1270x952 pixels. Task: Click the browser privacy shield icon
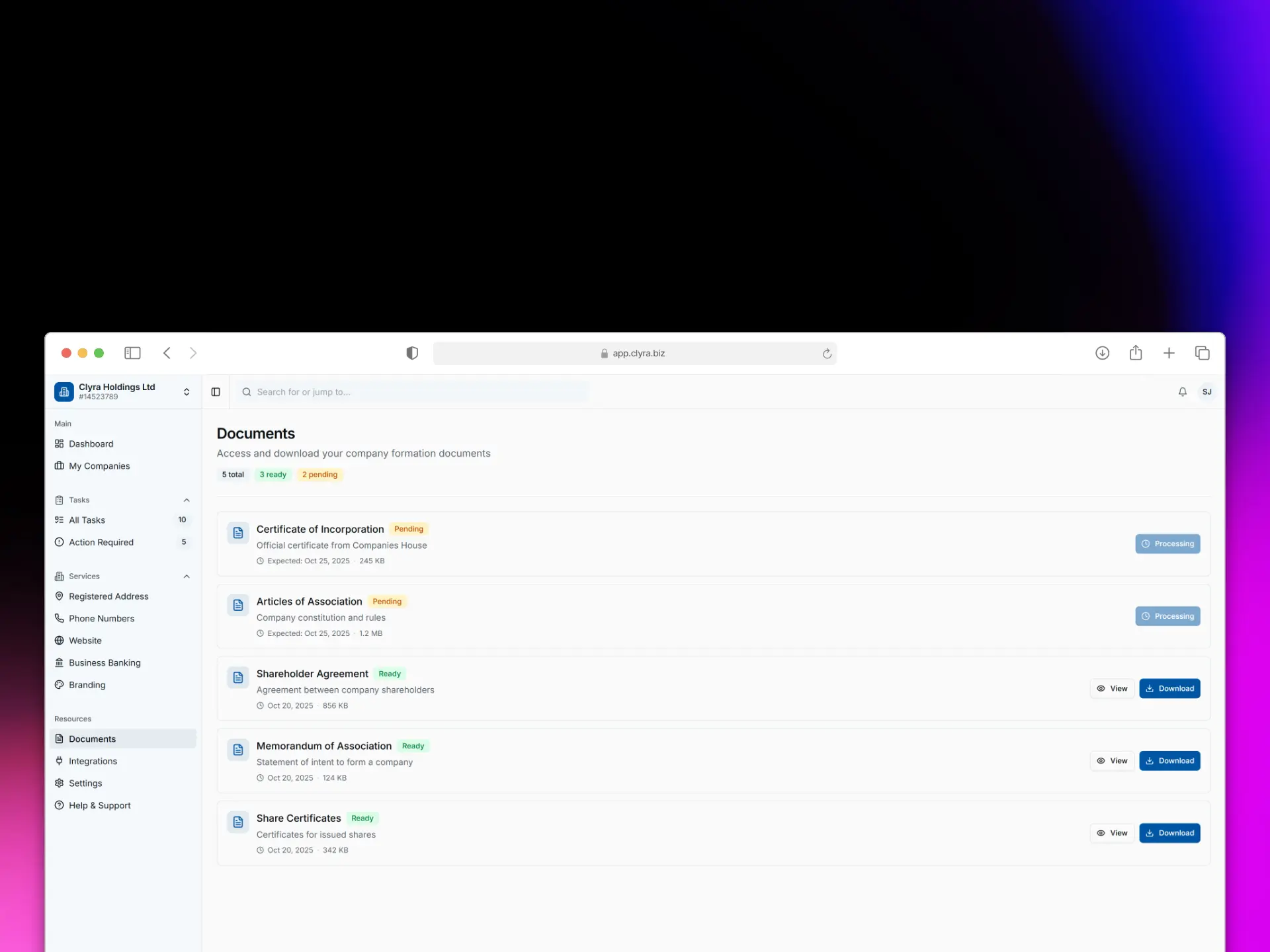tap(412, 353)
